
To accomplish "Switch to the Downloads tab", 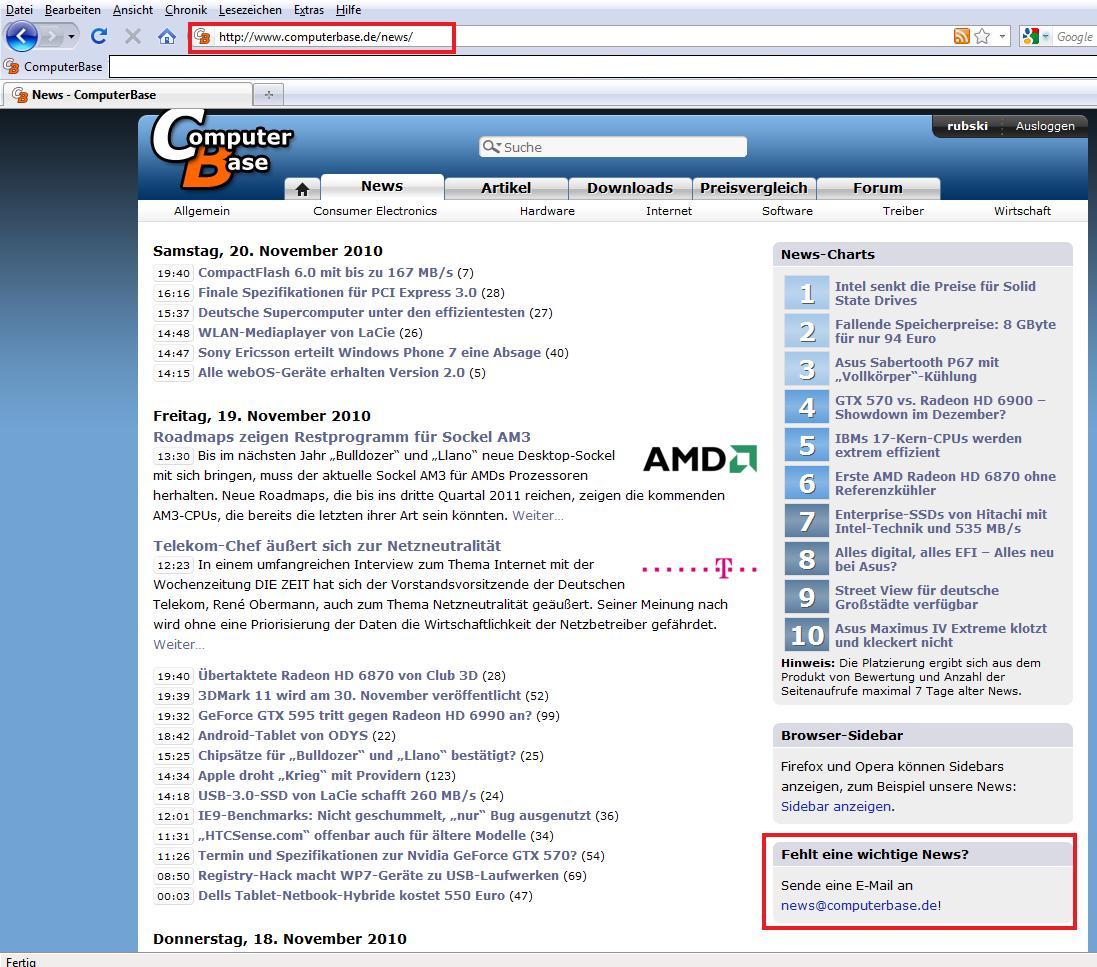I will pyautogui.click(x=630, y=188).
